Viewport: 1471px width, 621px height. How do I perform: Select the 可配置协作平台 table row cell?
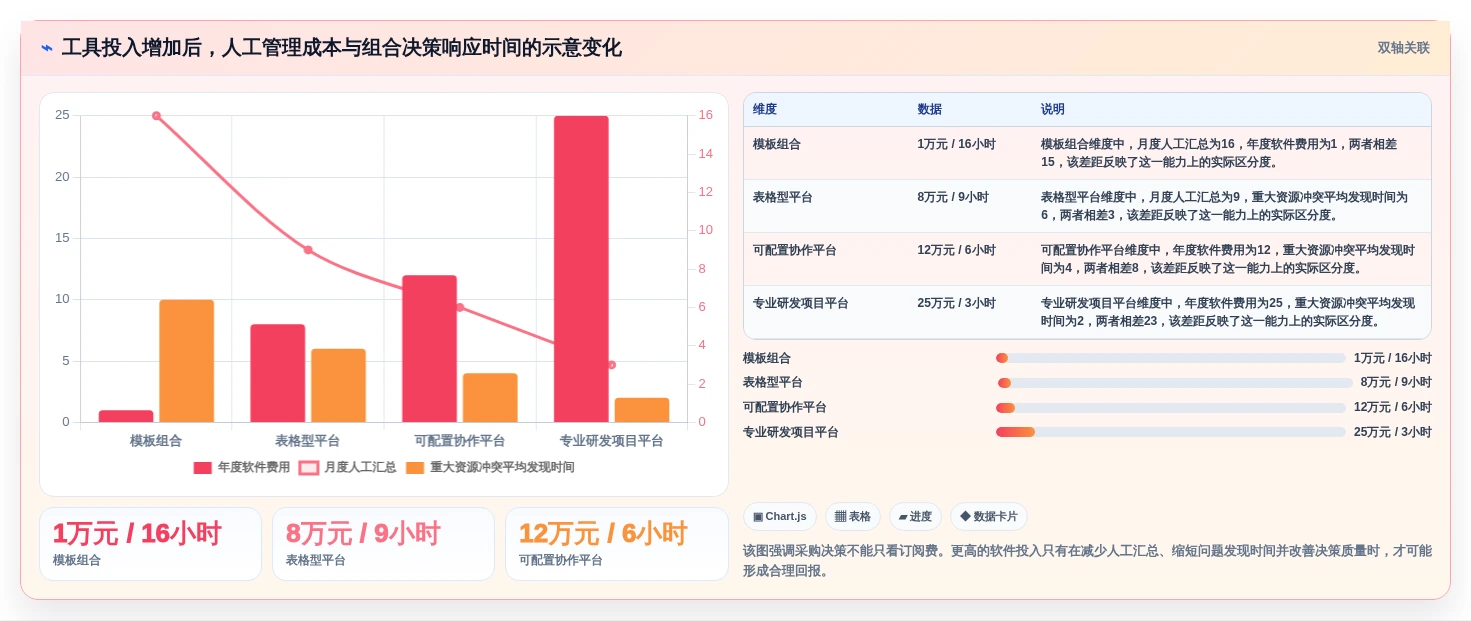tap(826, 259)
